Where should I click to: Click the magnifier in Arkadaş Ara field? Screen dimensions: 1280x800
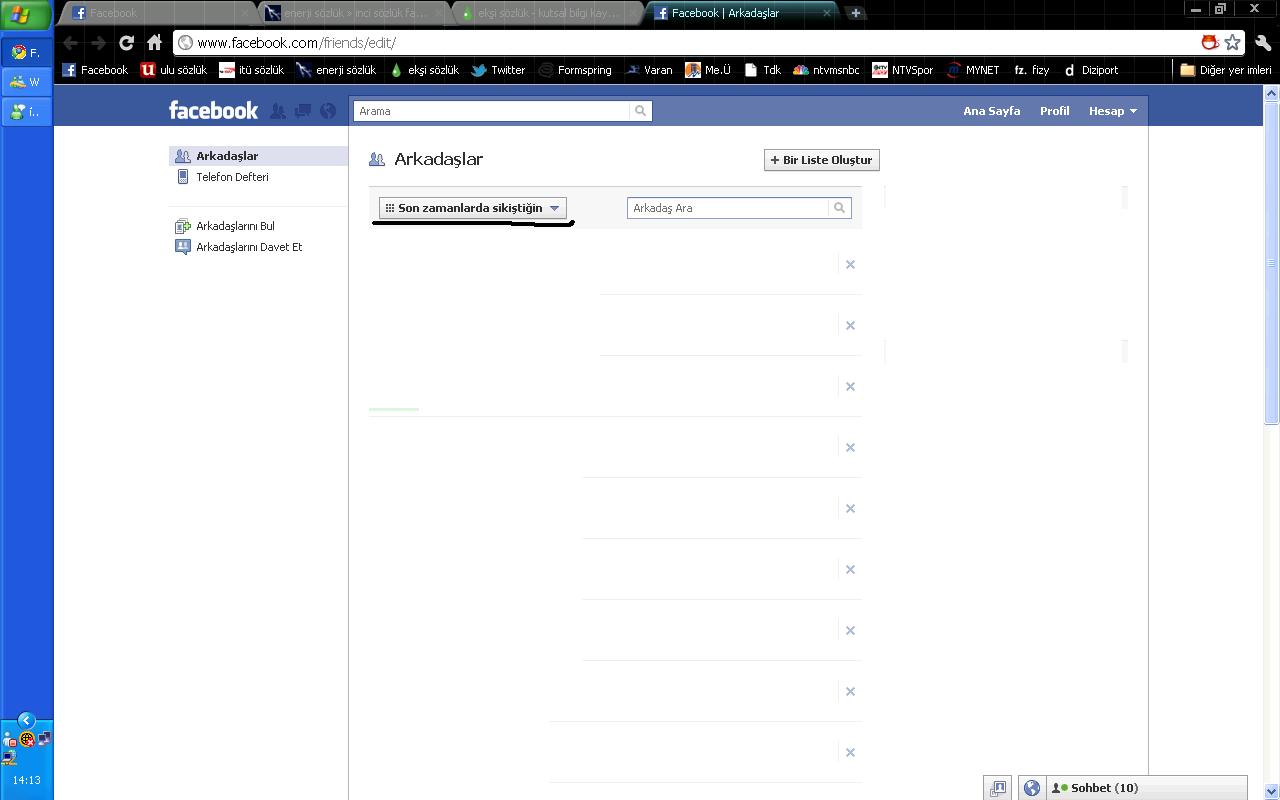839,208
